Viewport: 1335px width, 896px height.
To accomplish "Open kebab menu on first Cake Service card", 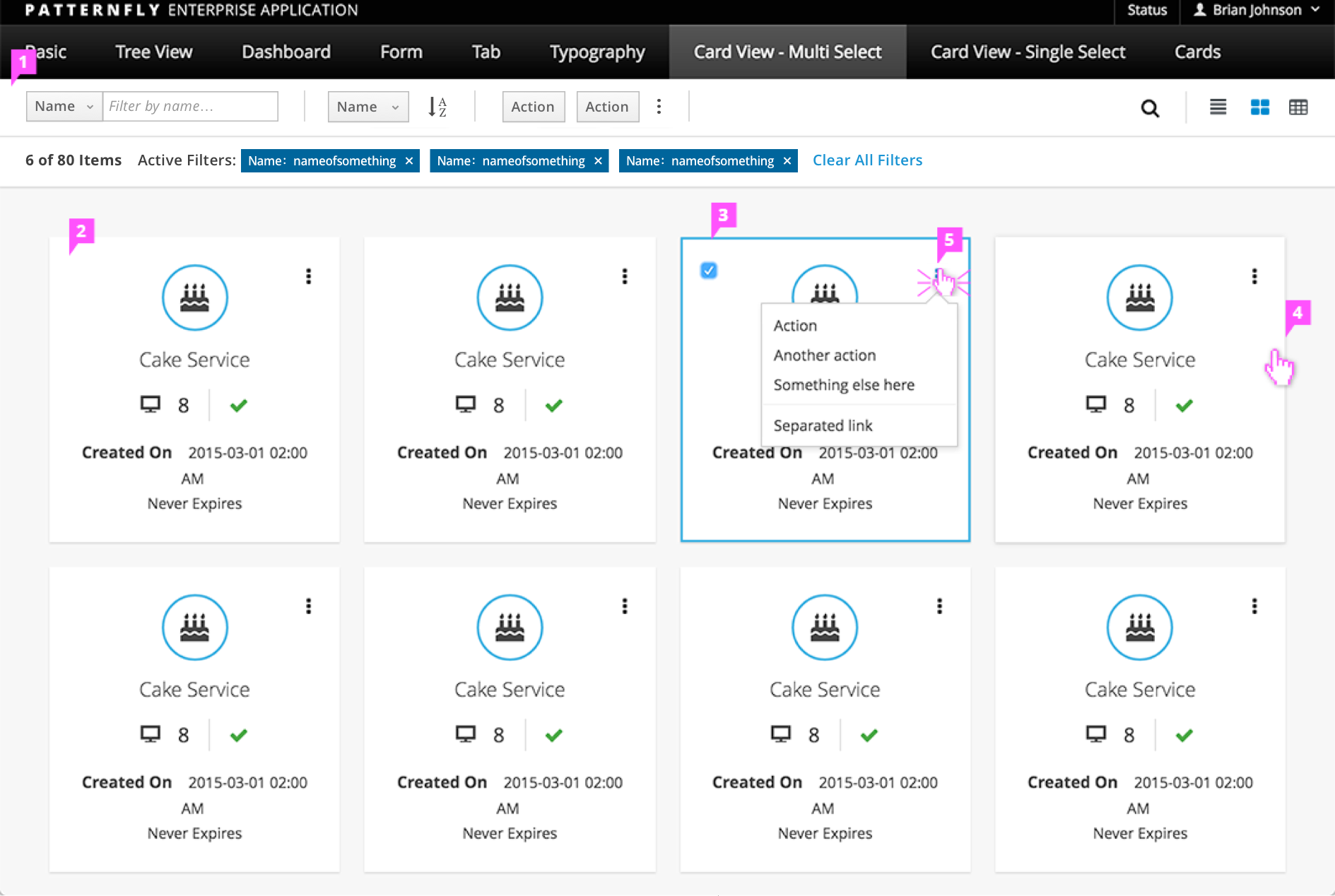I will point(308,276).
